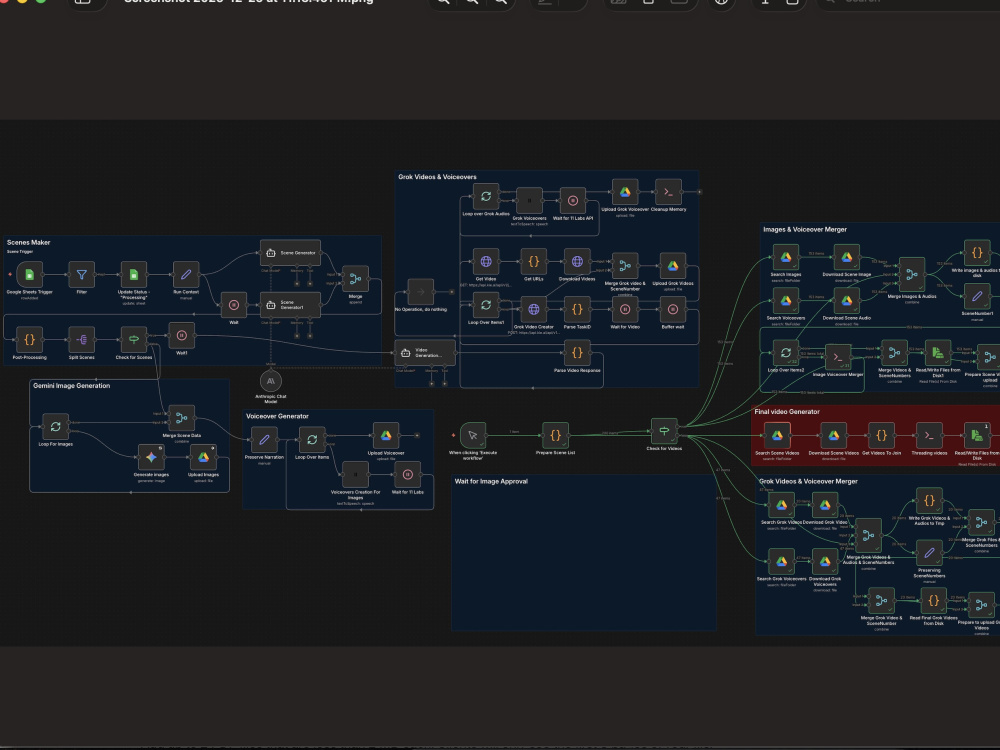Open the Wait for Video node
The width and height of the screenshot is (1000, 750).
click(625, 309)
